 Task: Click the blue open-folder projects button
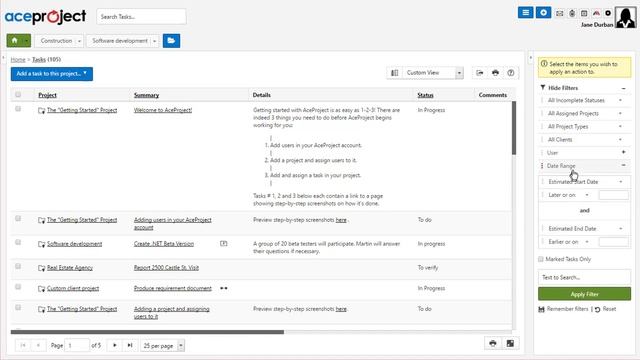click(x=171, y=40)
